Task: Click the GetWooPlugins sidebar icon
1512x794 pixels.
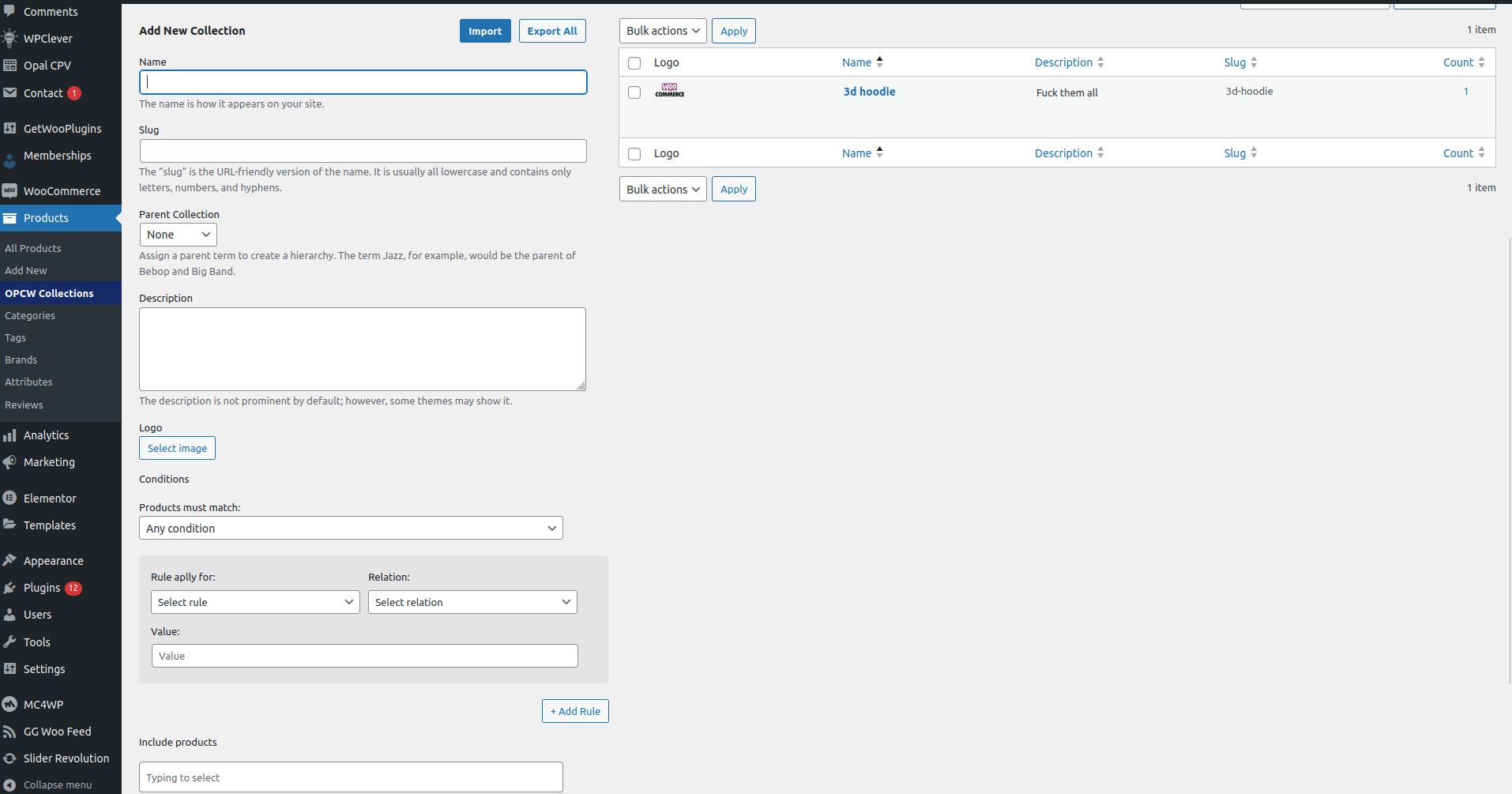Action: [x=9, y=129]
